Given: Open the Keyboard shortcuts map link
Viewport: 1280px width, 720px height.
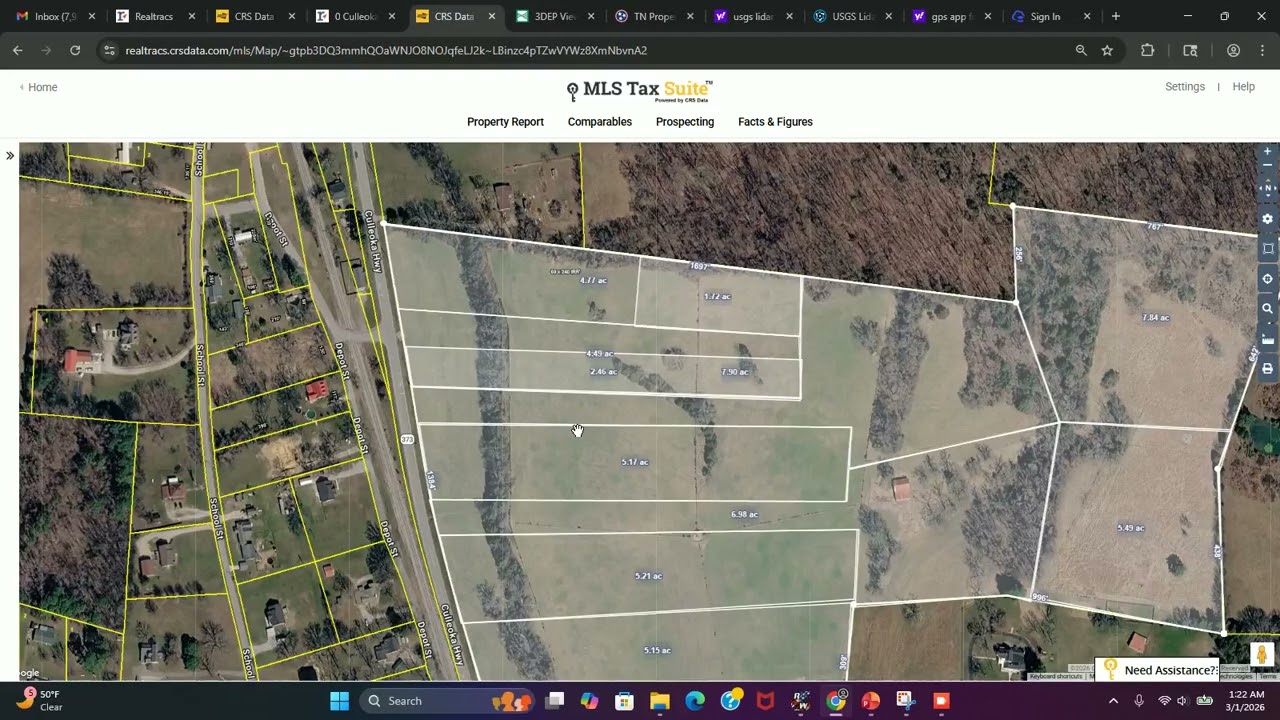Looking at the screenshot, I should click(x=1056, y=677).
